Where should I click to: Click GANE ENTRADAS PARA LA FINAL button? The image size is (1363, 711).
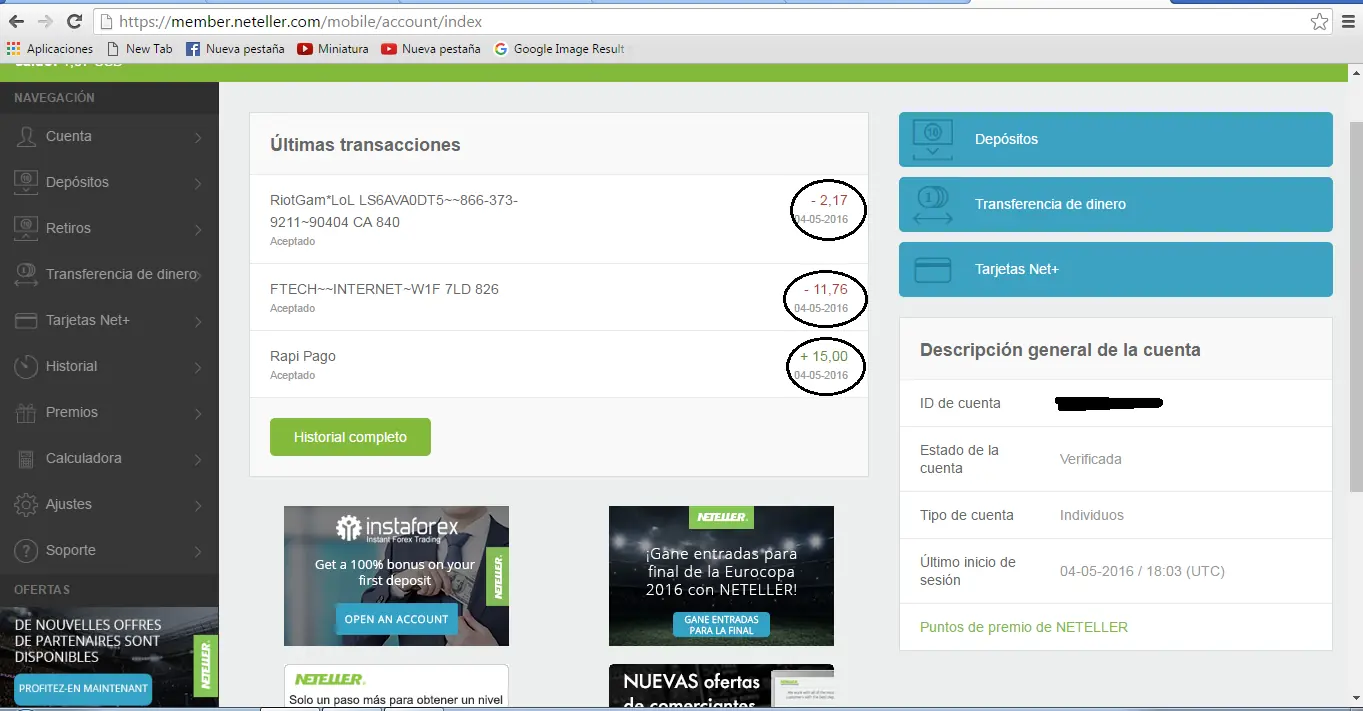tap(721, 625)
